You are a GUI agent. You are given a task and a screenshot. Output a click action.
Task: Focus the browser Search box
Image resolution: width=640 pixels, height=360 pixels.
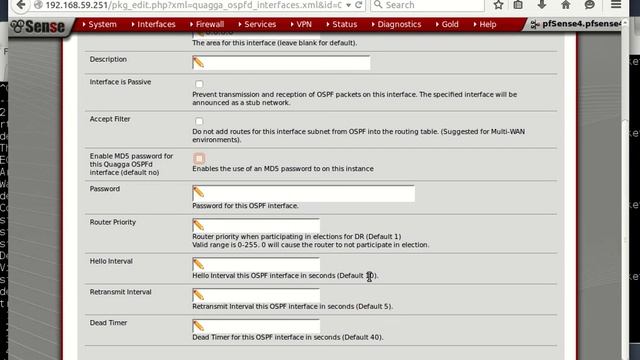[427, 5]
